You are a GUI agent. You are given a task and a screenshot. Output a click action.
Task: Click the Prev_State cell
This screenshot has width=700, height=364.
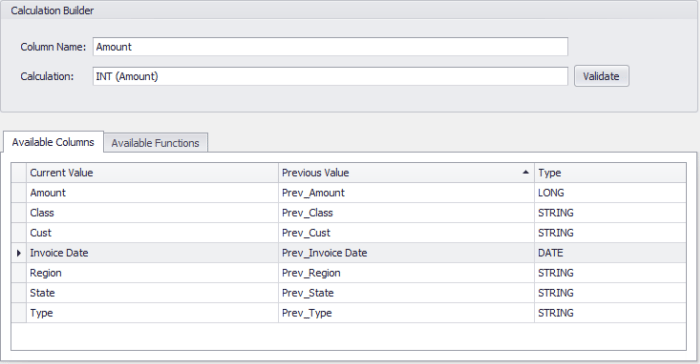406,293
